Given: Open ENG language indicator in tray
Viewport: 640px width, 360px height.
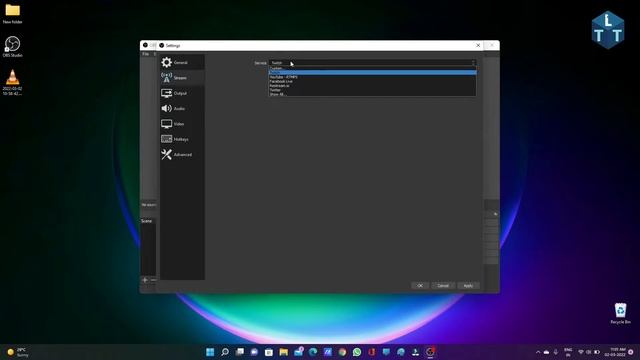Looking at the screenshot, I should [568, 352].
